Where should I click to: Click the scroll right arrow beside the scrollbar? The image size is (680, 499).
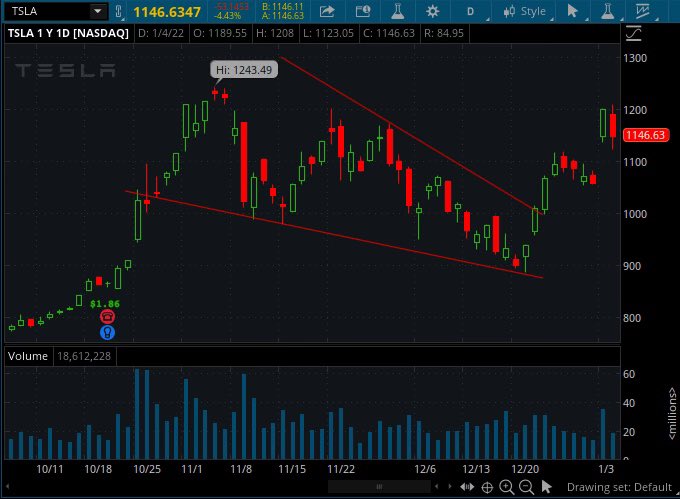(450, 486)
